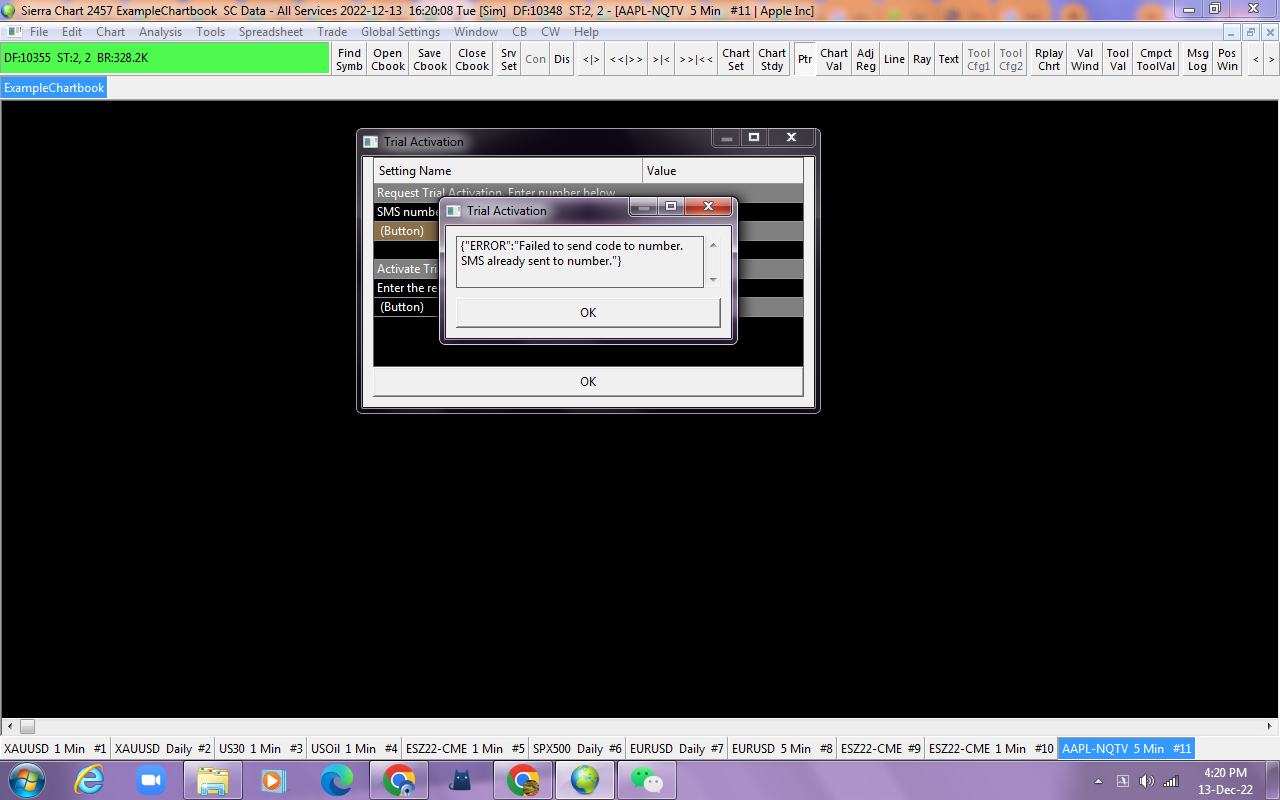
Task: Open the Val Wind values window
Action: (1085, 59)
